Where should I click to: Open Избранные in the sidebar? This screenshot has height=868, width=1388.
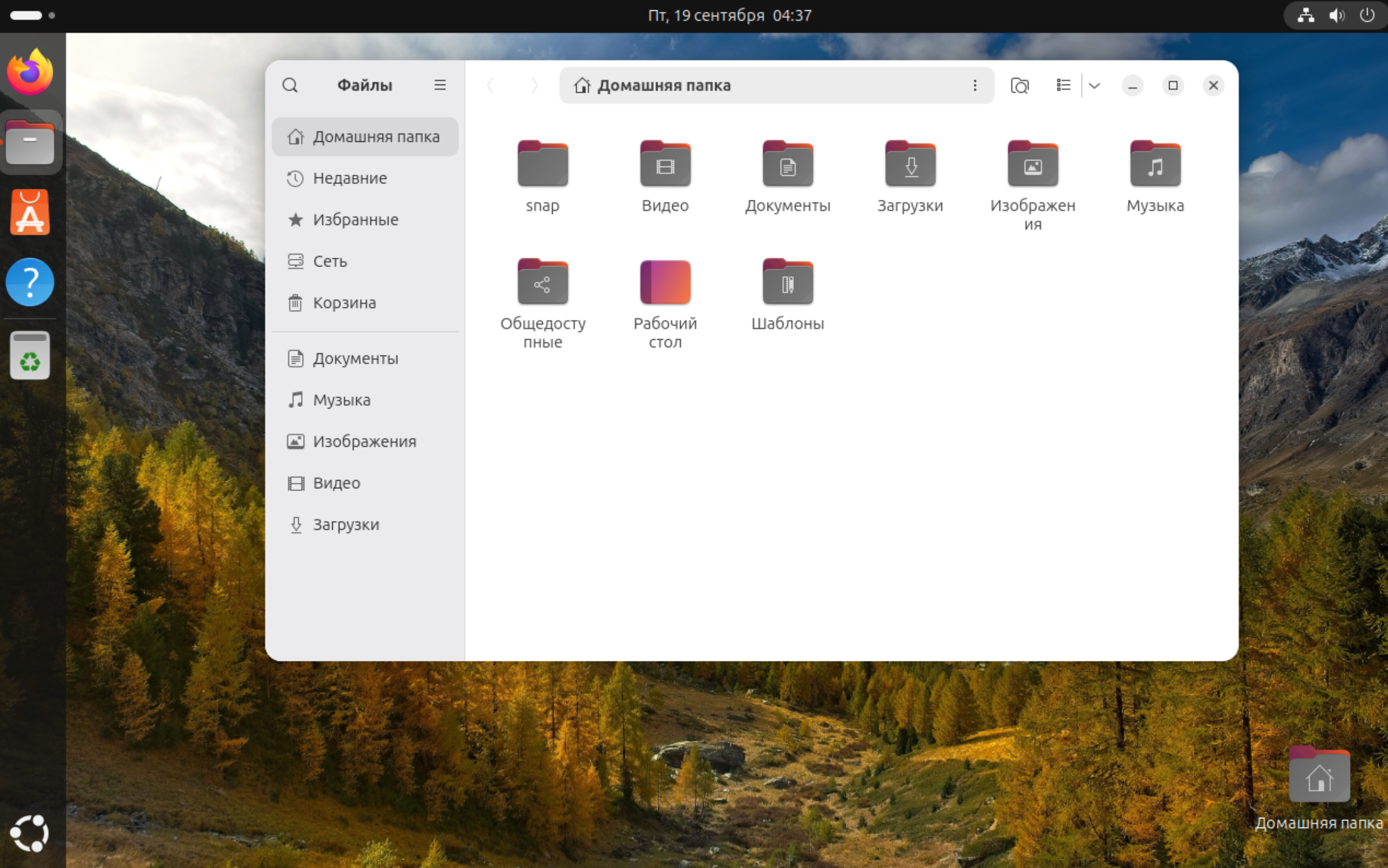365,219
